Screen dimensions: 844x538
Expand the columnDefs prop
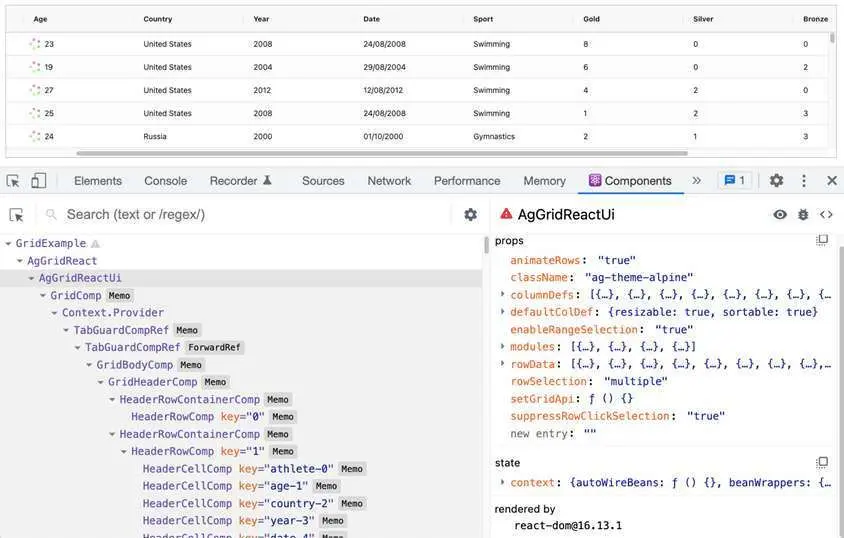(x=502, y=294)
